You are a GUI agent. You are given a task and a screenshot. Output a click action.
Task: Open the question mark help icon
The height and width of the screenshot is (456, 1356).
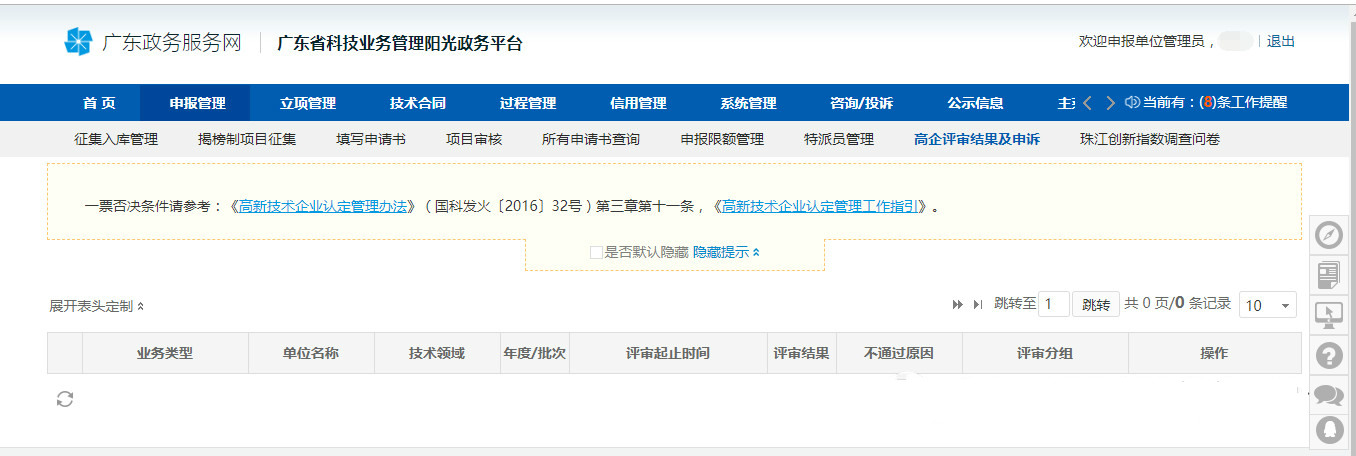(x=1329, y=354)
